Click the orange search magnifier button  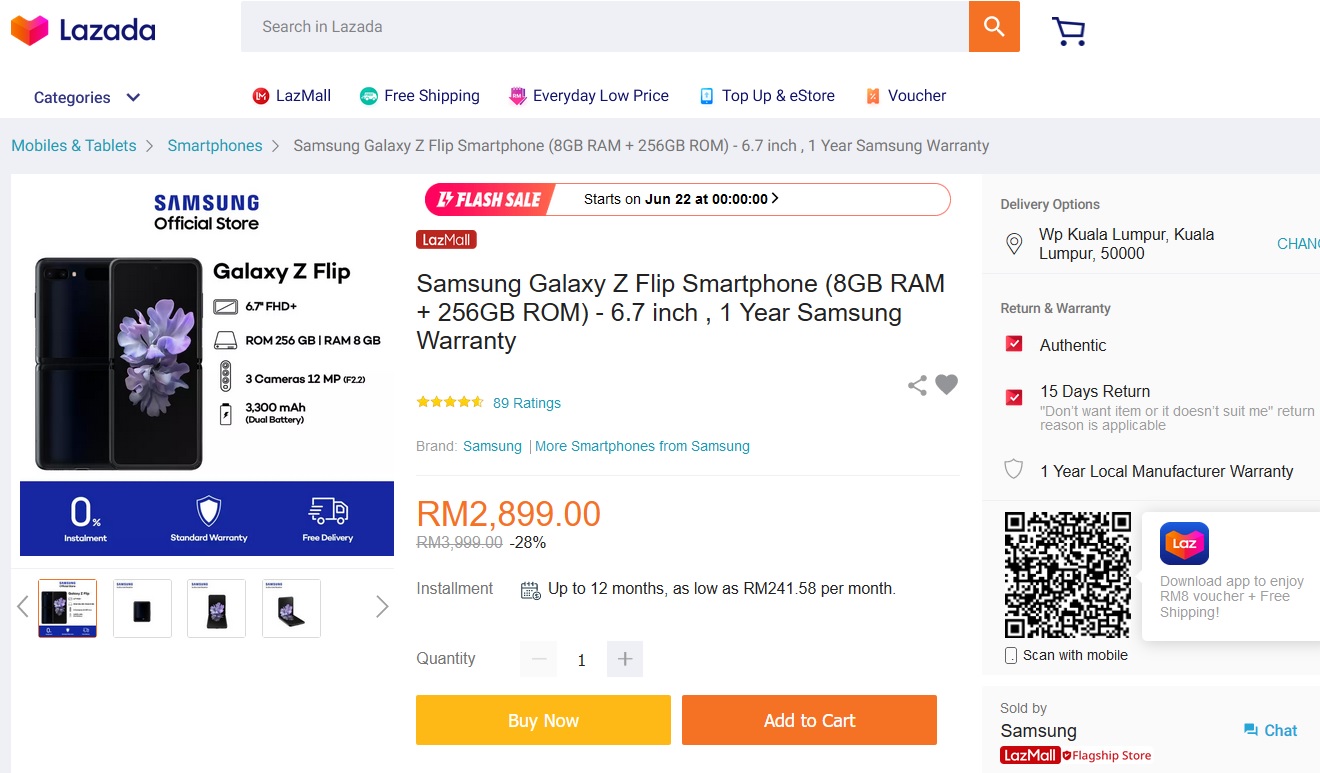pos(994,27)
